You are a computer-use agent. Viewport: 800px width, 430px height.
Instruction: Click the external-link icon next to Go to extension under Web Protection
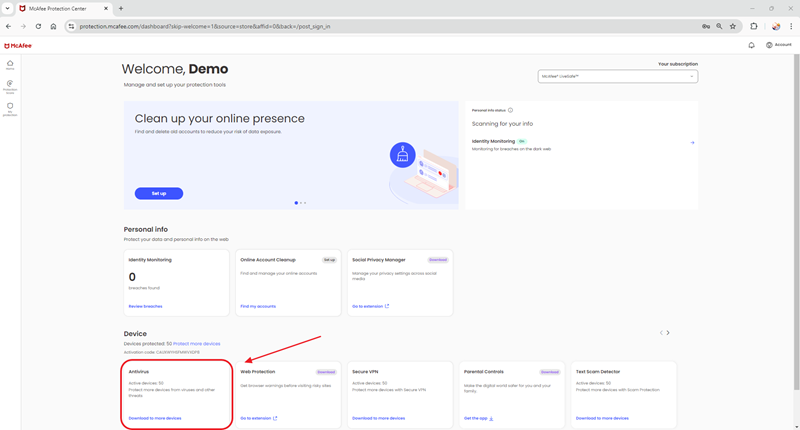[275, 418]
